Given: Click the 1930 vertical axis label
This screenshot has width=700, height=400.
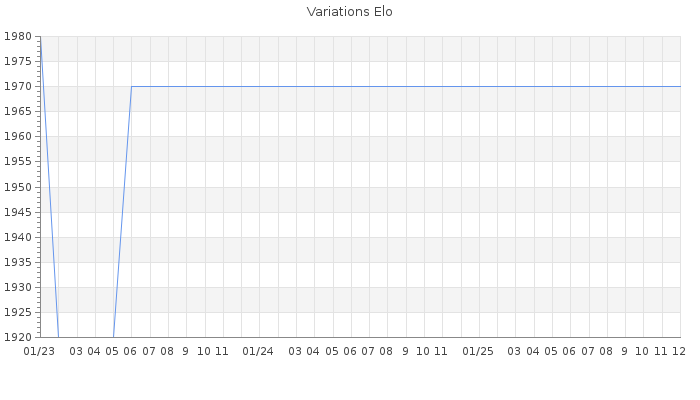Looking at the screenshot, I should pyautogui.click(x=18, y=287).
